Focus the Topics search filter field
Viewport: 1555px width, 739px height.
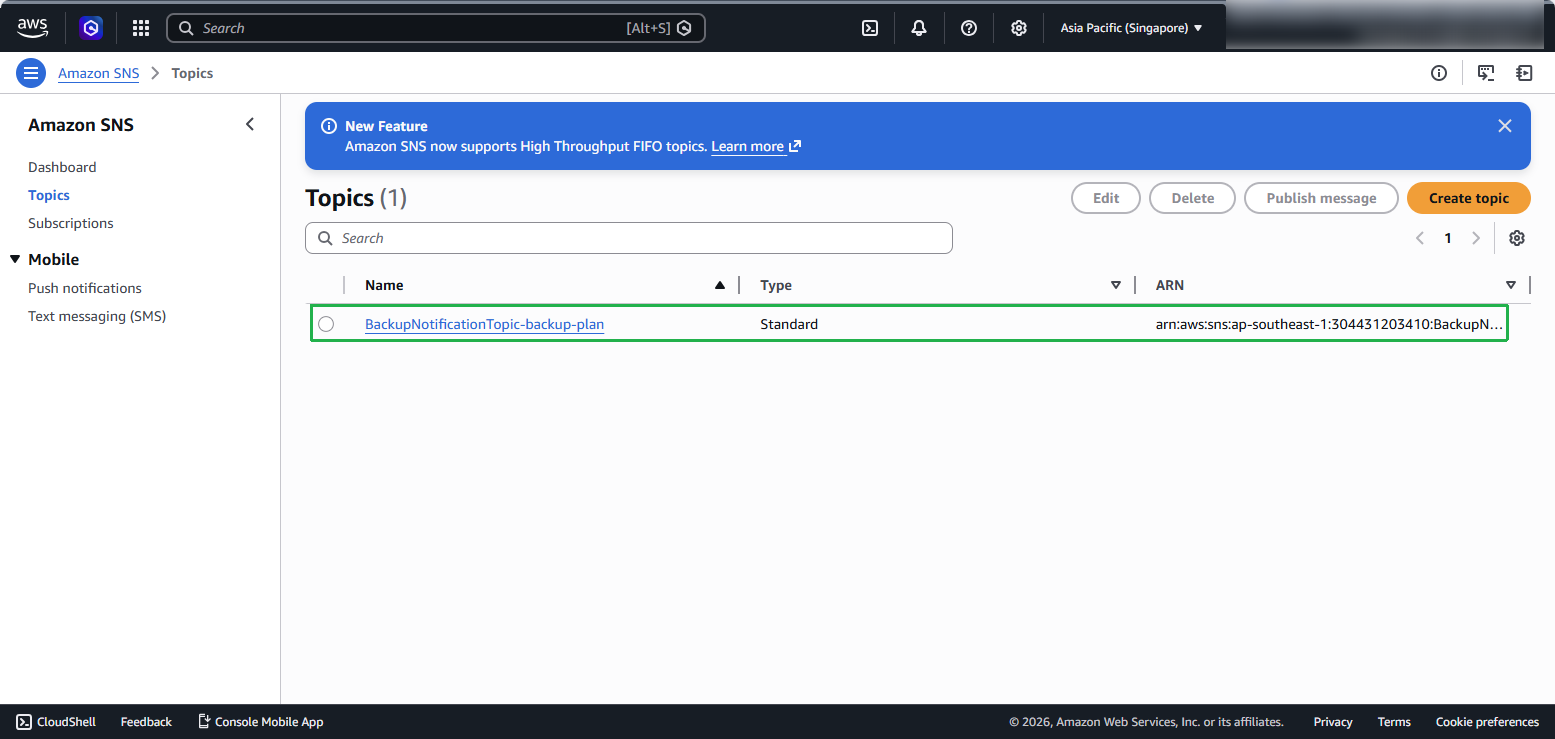pyautogui.click(x=629, y=238)
